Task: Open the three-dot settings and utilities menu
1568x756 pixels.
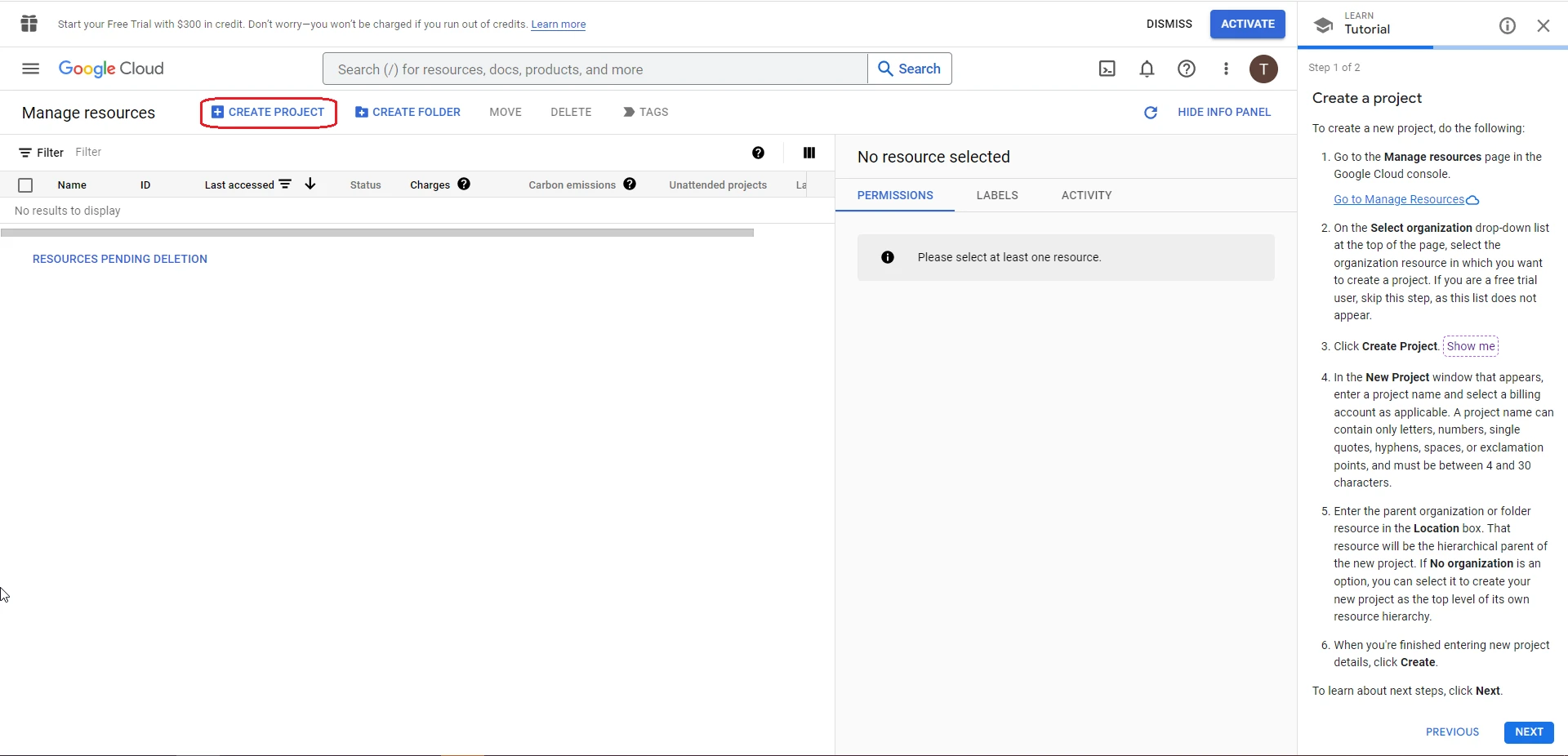Action: [x=1226, y=69]
